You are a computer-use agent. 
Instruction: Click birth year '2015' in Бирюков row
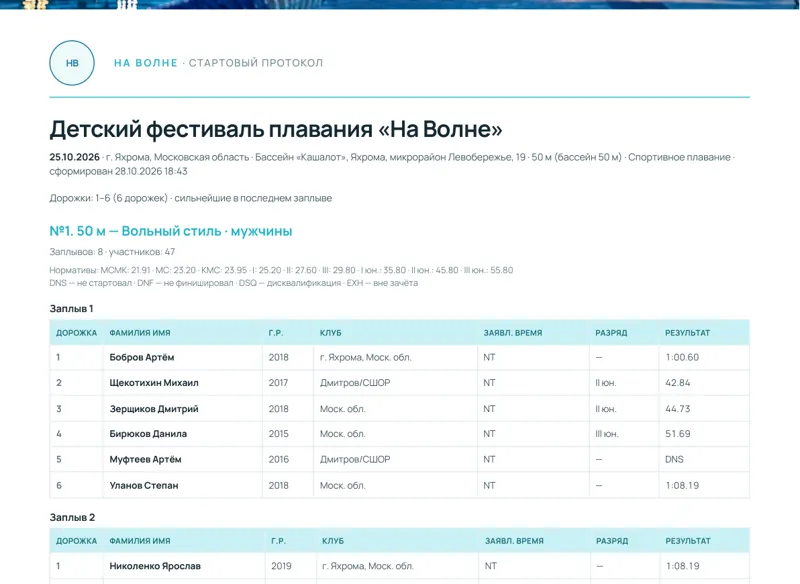pyautogui.click(x=279, y=434)
